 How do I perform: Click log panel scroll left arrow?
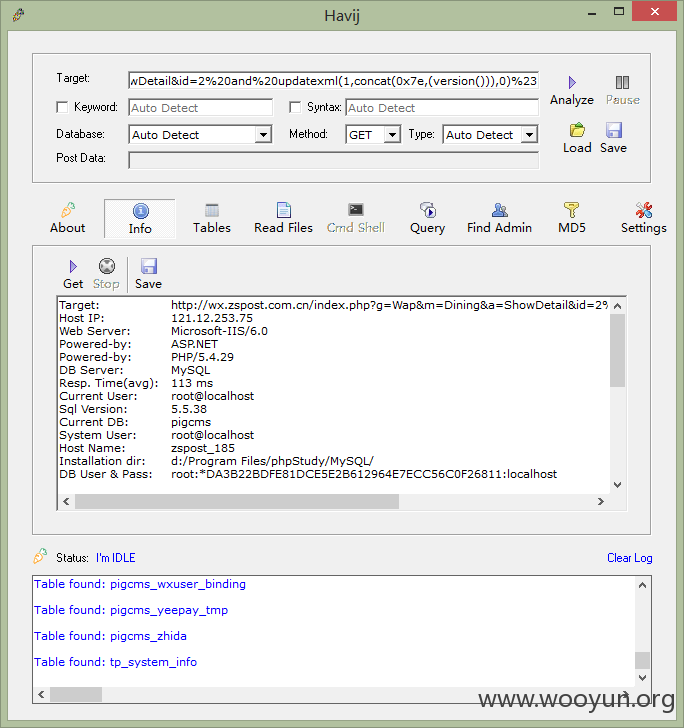(41, 695)
